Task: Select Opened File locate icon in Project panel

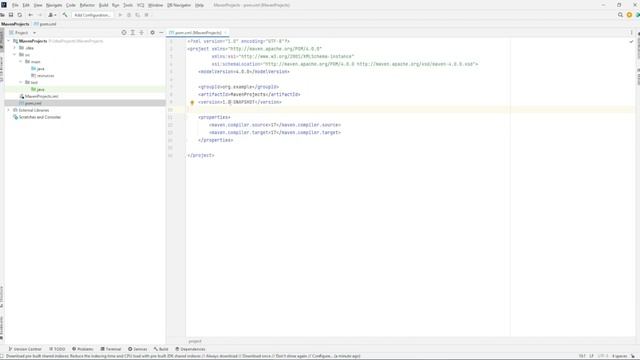Action: [124, 33]
